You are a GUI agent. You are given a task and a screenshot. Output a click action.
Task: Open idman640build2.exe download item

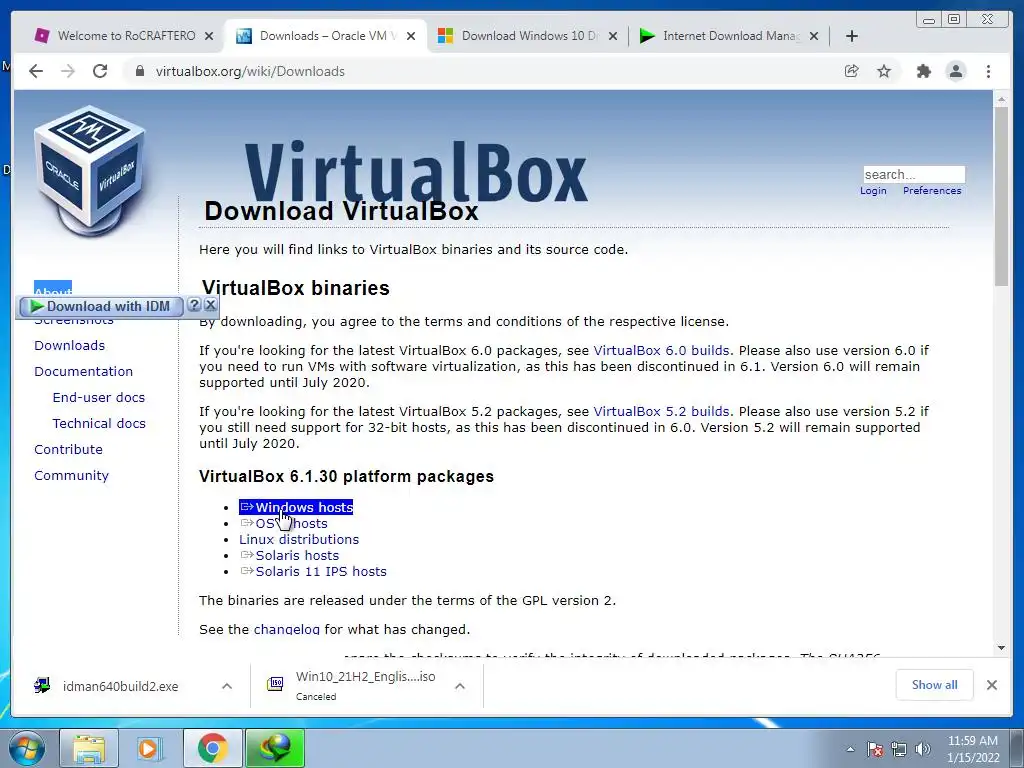121,686
